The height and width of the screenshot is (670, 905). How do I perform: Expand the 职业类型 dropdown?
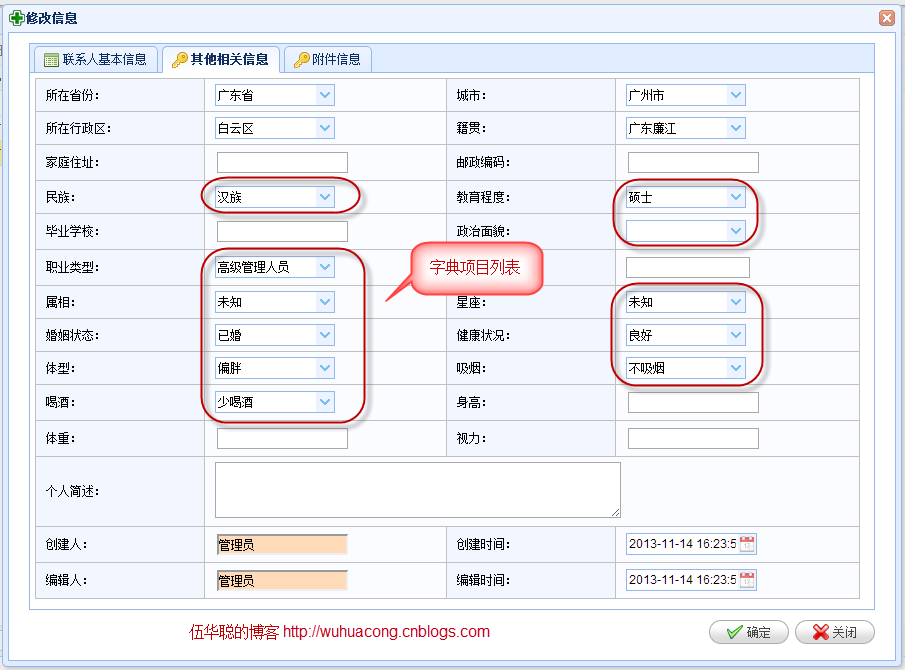(x=326, y=267)
